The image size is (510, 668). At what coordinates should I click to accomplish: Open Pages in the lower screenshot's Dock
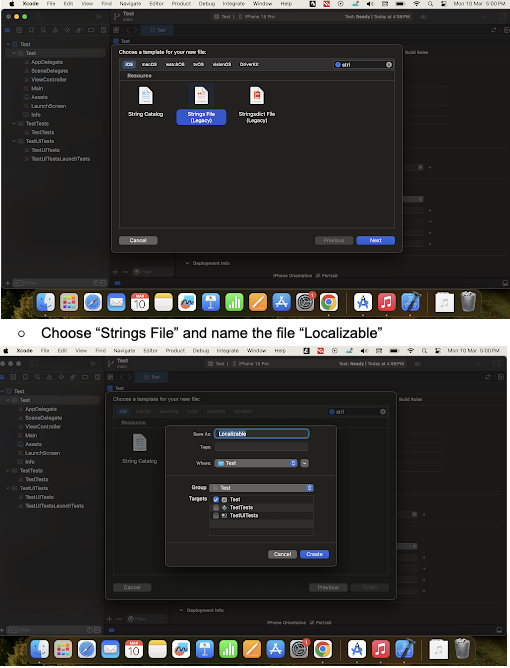(252, 649)
